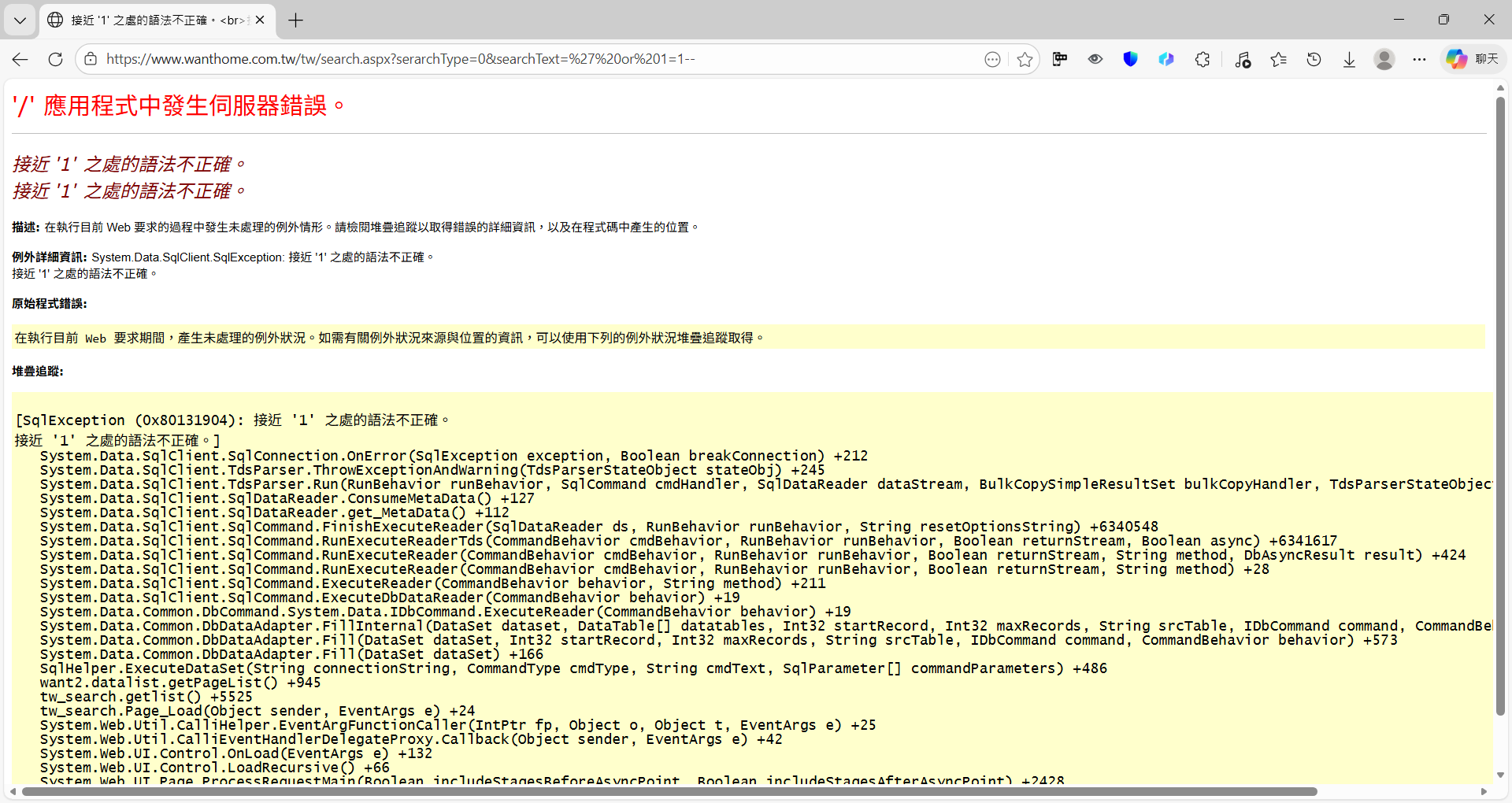
Task: Open the Downloads icon
Action: click(x=1349, y=59)
